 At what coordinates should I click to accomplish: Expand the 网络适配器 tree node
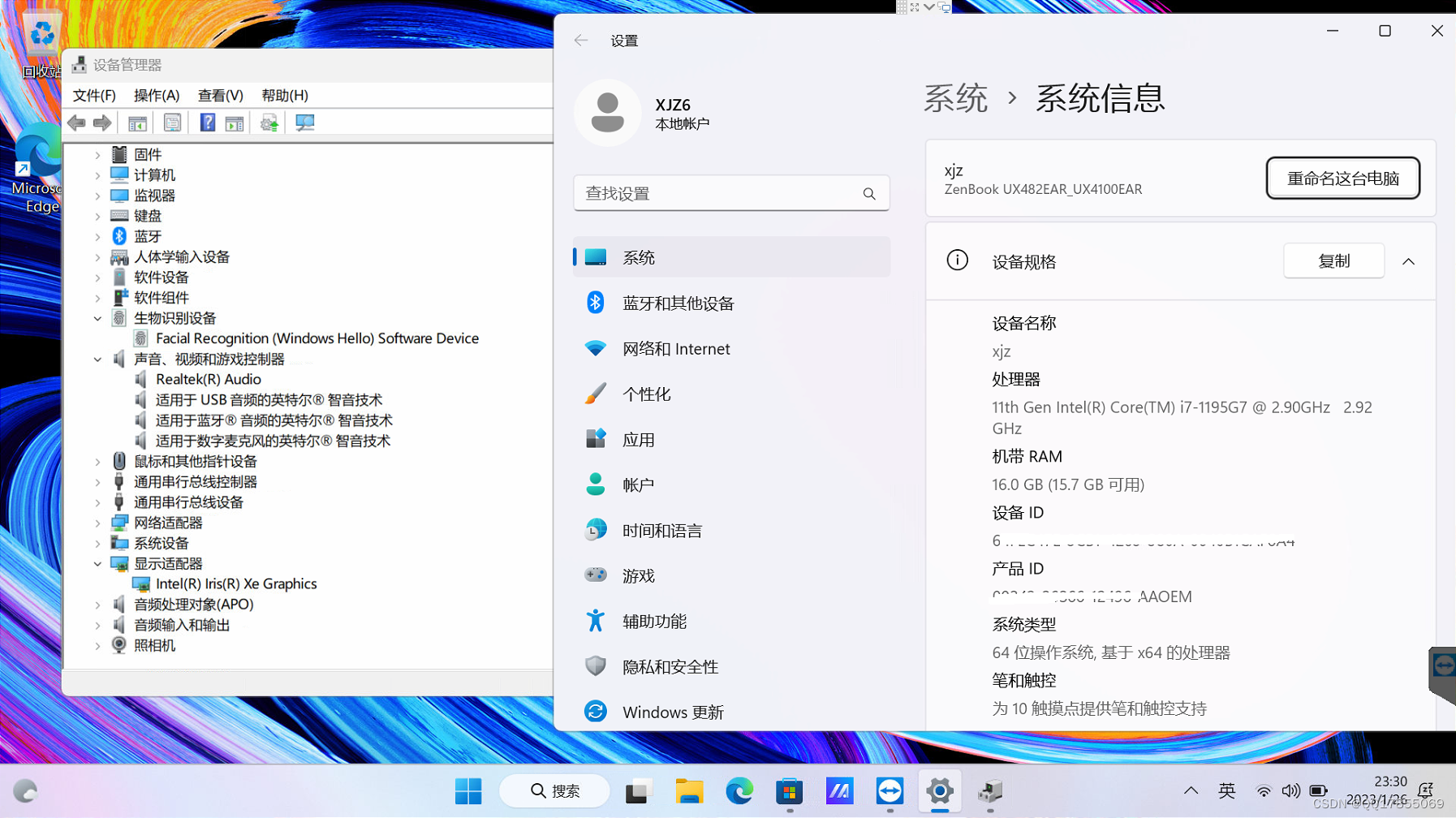tap(97, 523)
